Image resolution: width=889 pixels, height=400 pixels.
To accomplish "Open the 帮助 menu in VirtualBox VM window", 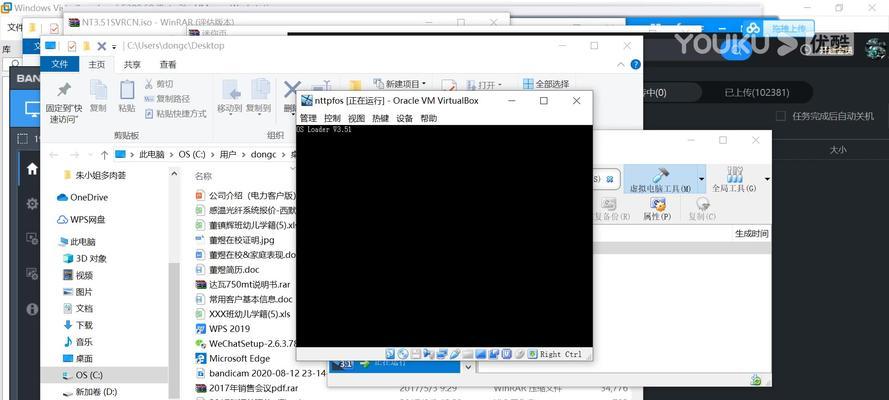I will (429, 118).
